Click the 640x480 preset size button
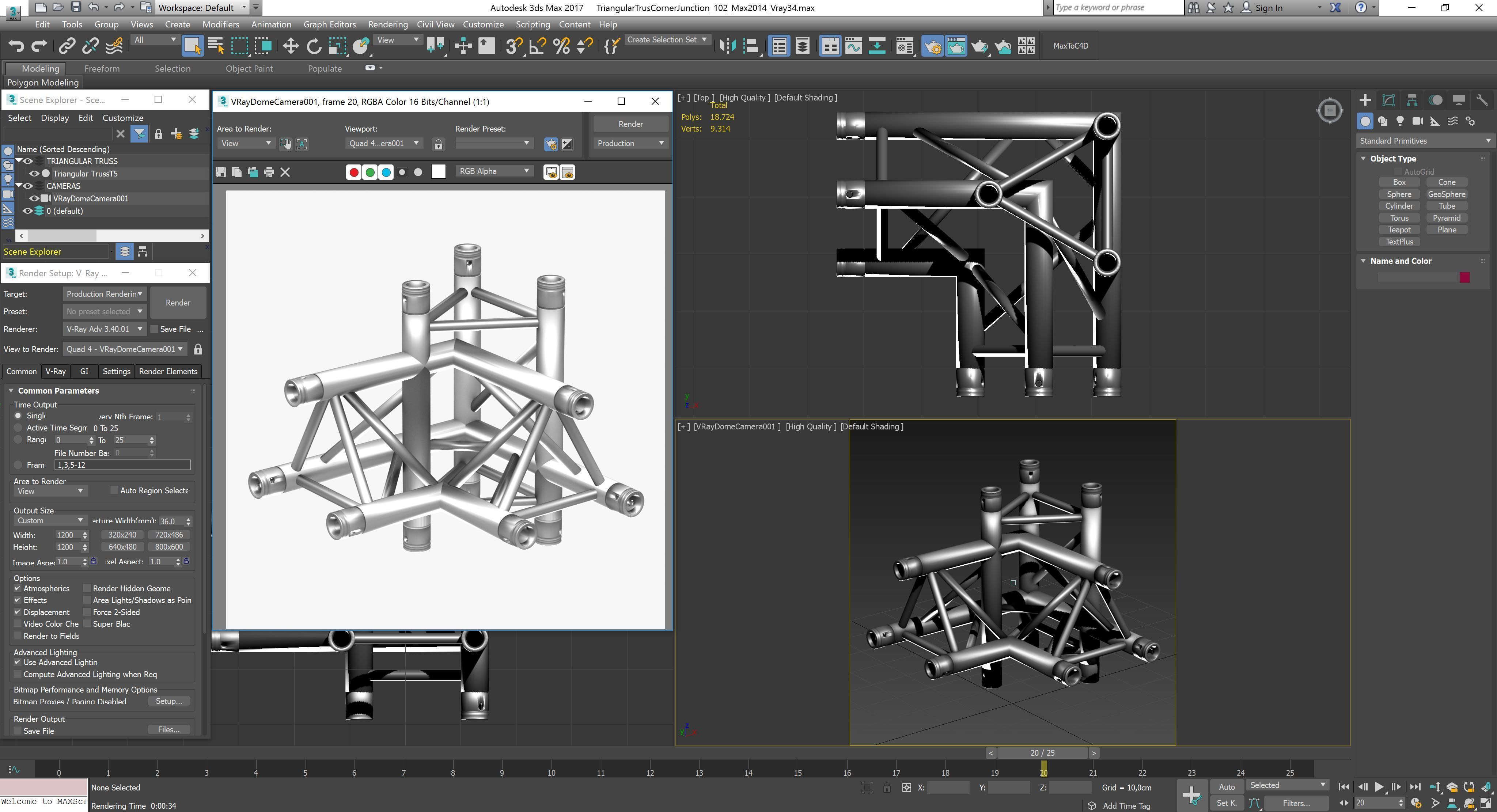Viewport: 1497px width, 812px height. coord(122,547)
